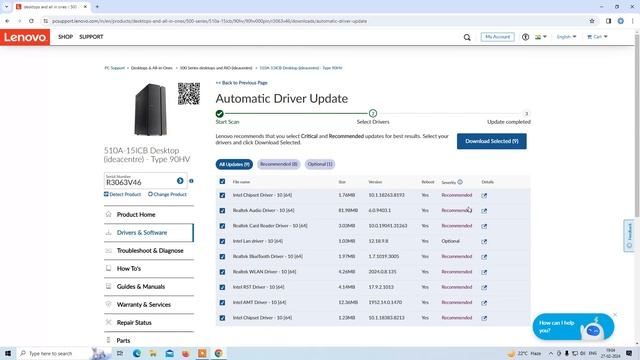Click the My Account button
Screen dimensions: 640x360
tap(498, 37)
